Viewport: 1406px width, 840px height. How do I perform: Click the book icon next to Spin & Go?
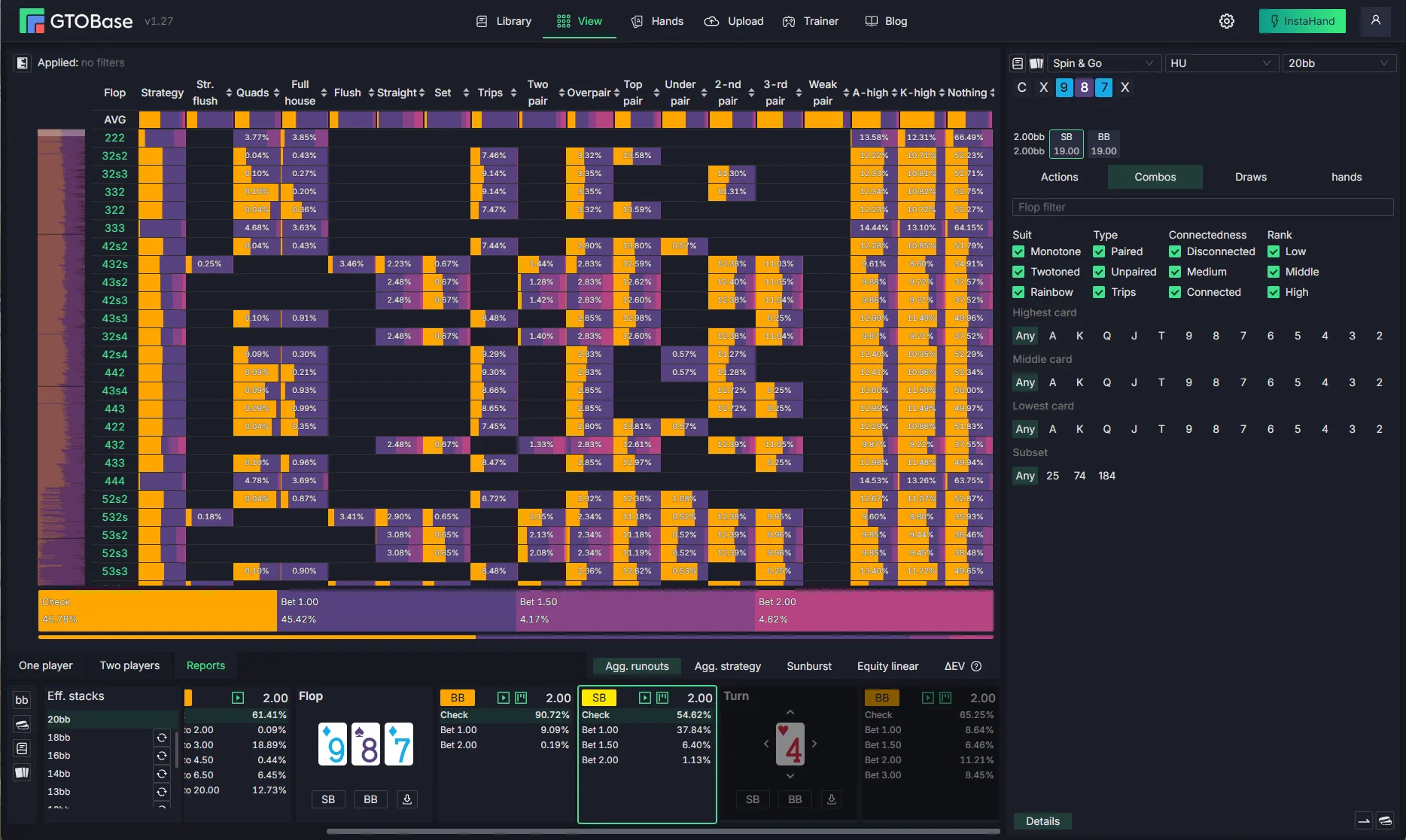pos(1018,63)
